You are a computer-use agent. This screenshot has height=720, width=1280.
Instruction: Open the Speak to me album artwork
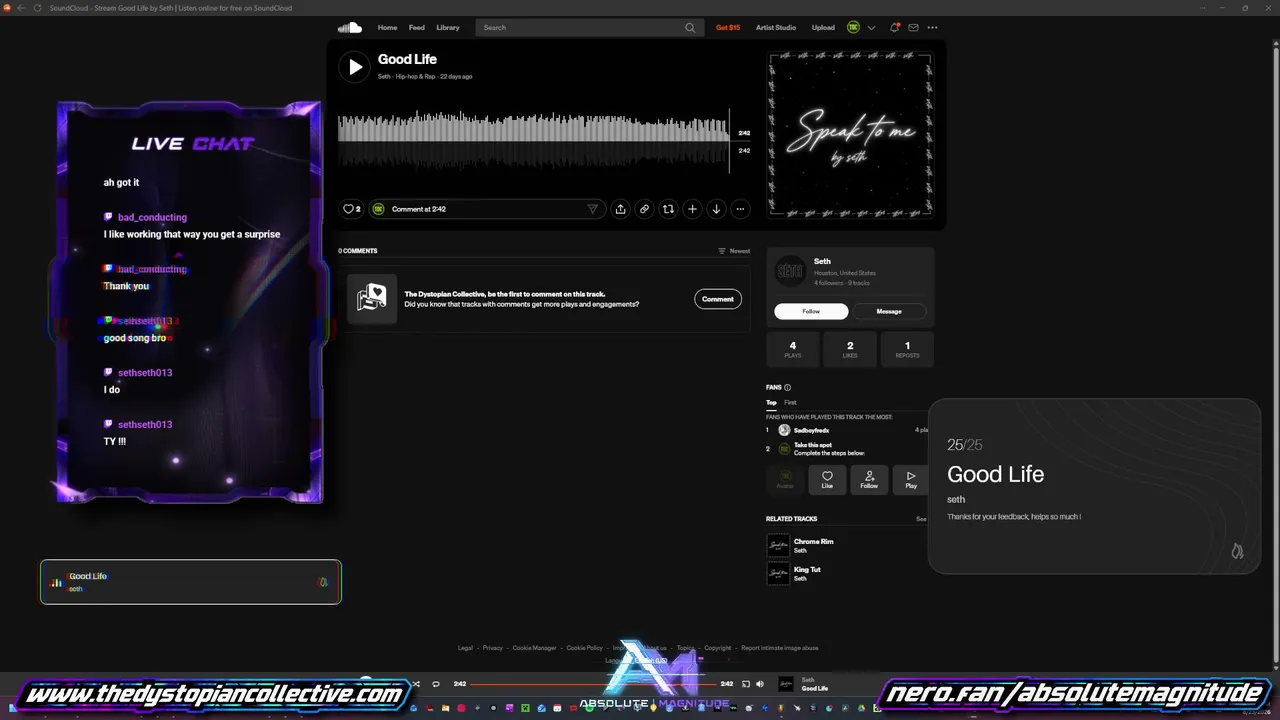[x=850, y=134]
